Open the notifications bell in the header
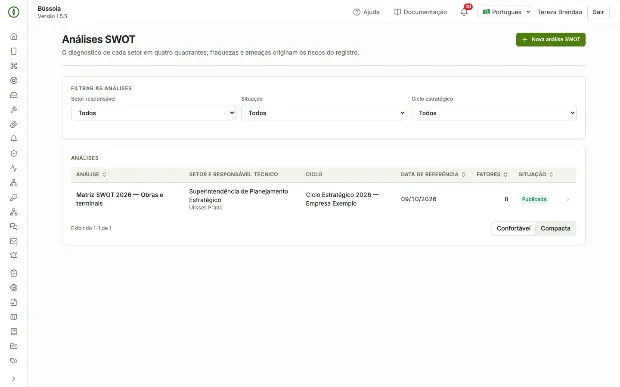Viewport: 620px width, 387px height. [464, 12]
